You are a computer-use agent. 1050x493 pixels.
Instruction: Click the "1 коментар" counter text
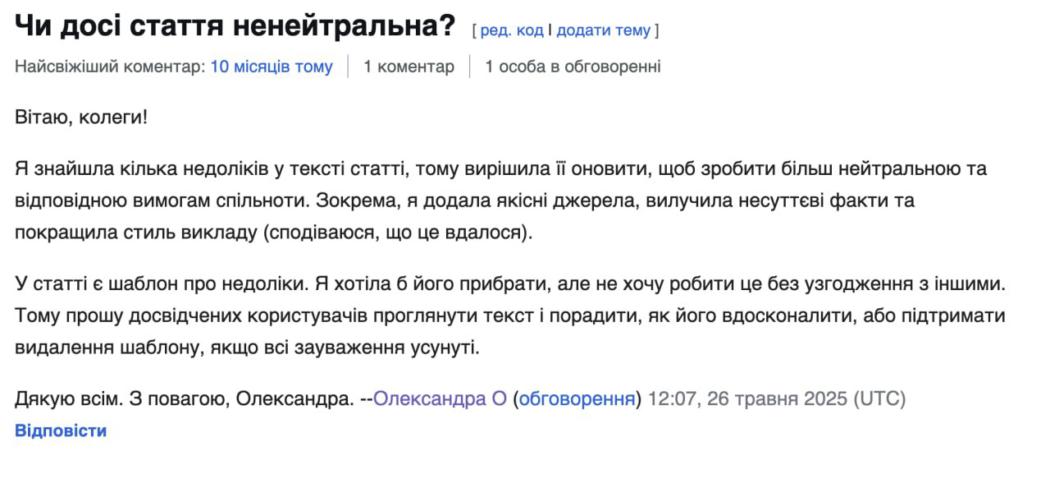click(408, 67)
